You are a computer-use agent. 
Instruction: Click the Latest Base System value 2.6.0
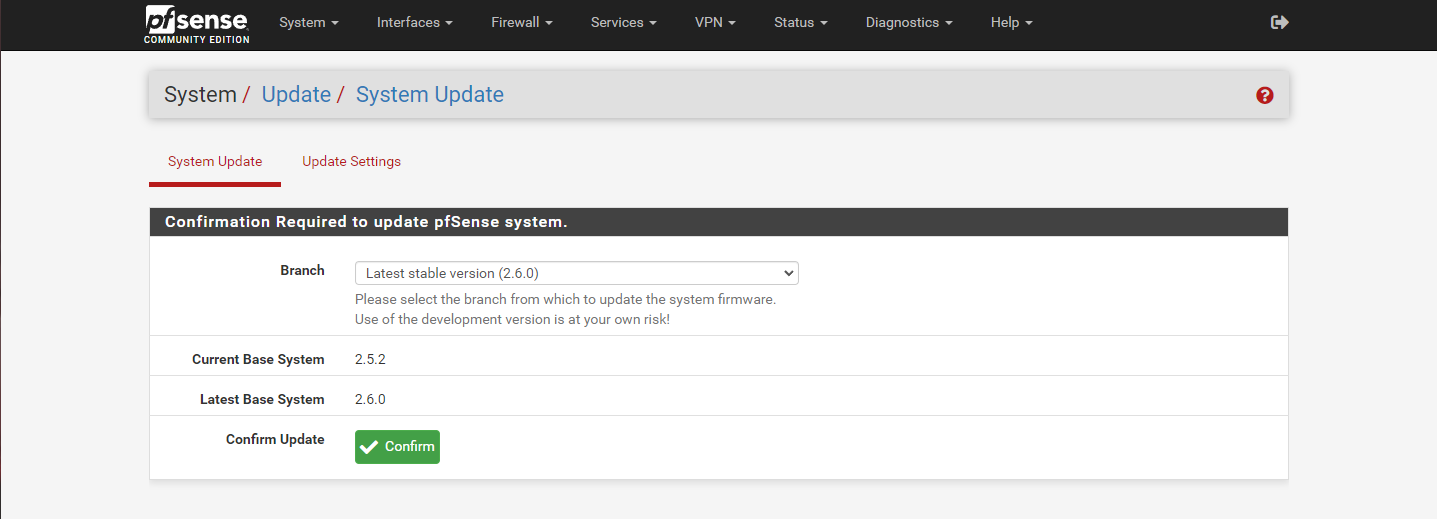coord(370,399)
